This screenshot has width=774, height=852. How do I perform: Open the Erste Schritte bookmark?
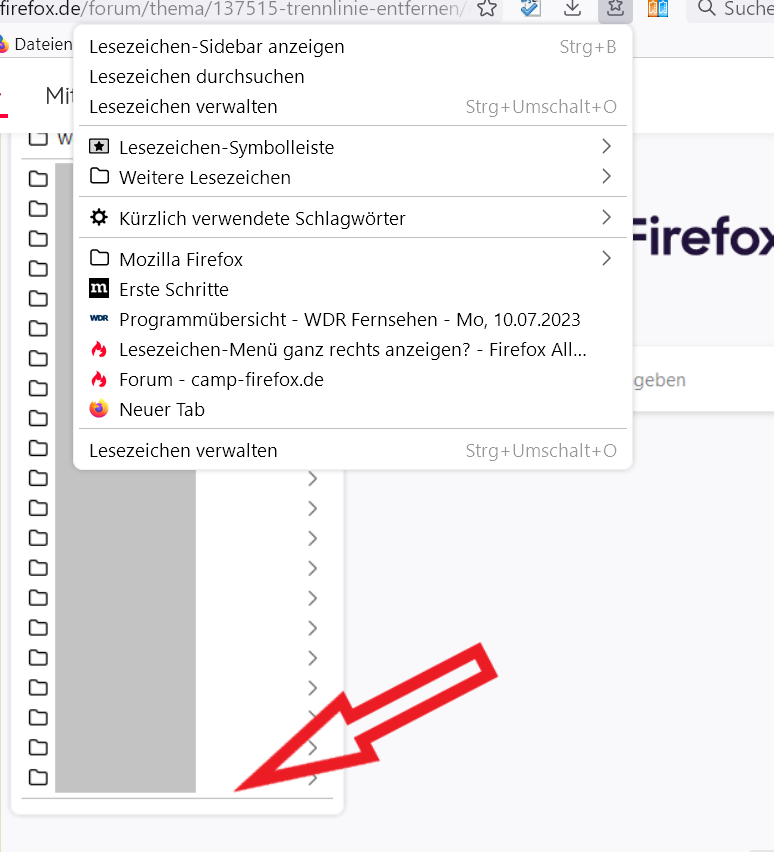click(353, 289)
